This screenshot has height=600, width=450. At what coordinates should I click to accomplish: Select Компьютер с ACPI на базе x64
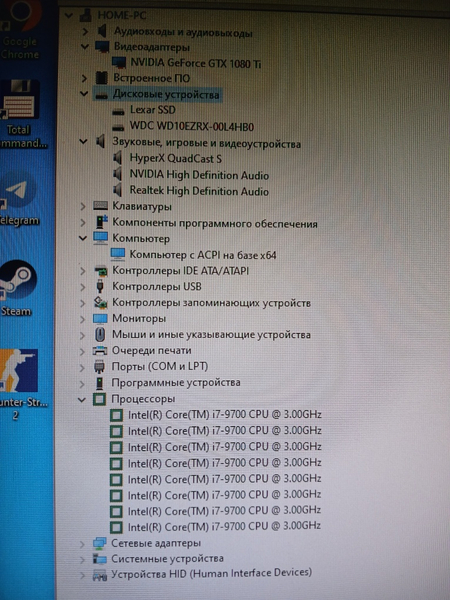point(203,255)
